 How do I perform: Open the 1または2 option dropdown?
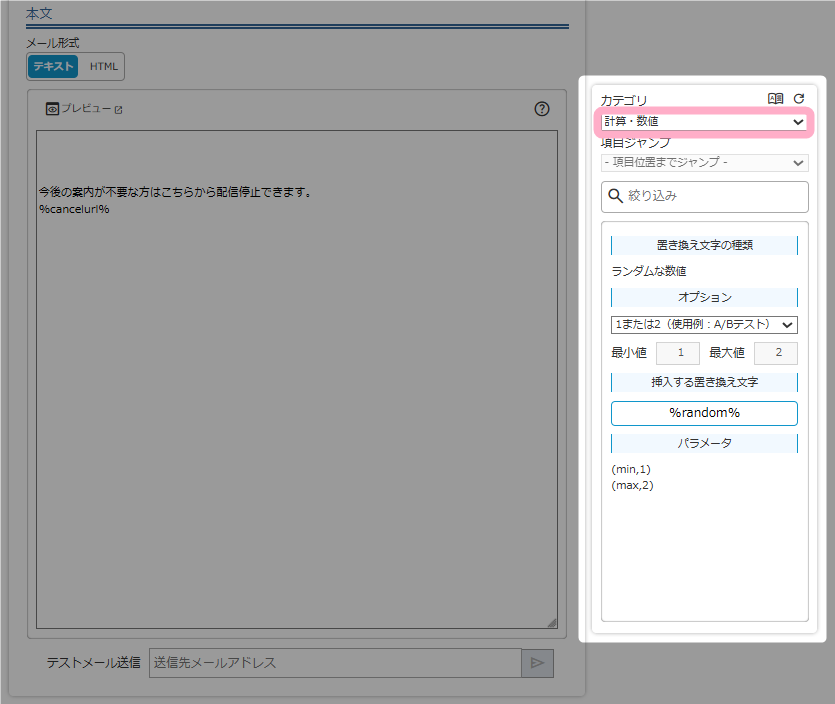tap(704, 324)
